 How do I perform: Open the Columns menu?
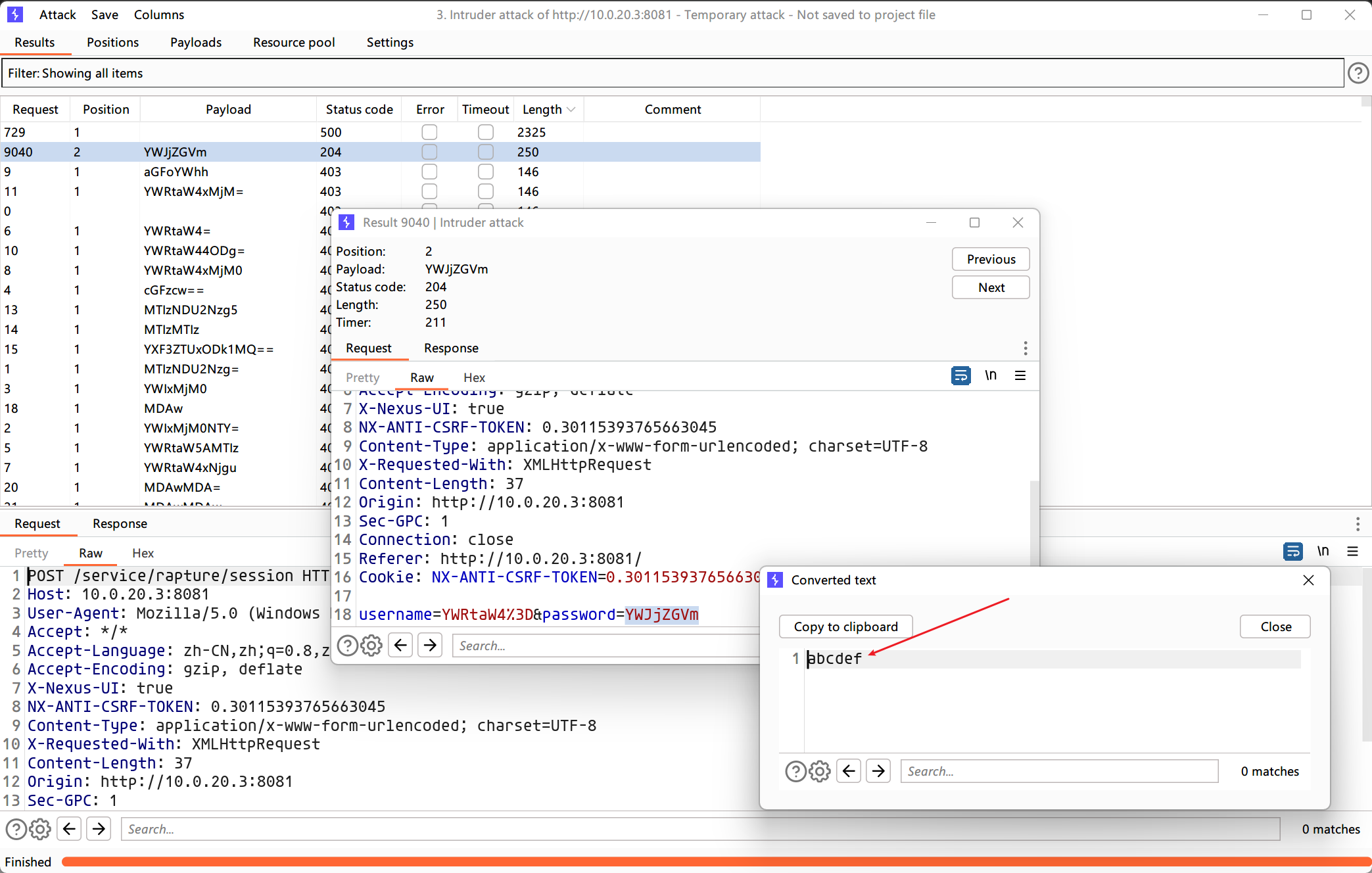tap(158, 14)
